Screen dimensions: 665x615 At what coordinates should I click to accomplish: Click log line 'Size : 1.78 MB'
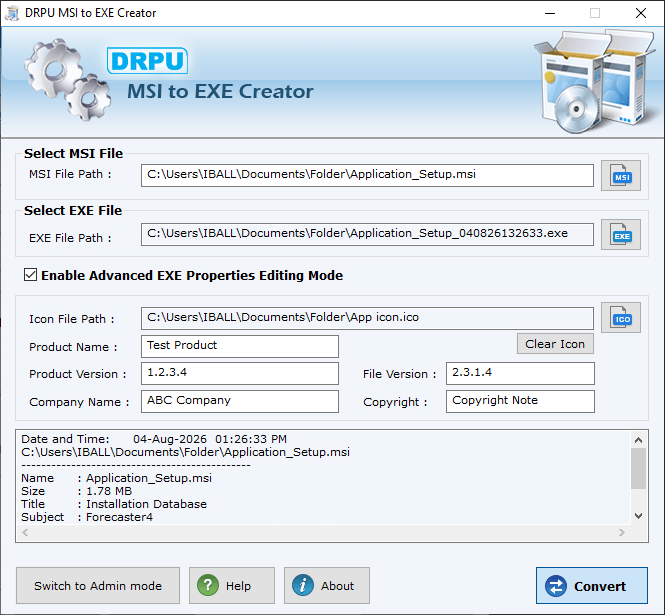pyautogui.click(x=77, y=491)
